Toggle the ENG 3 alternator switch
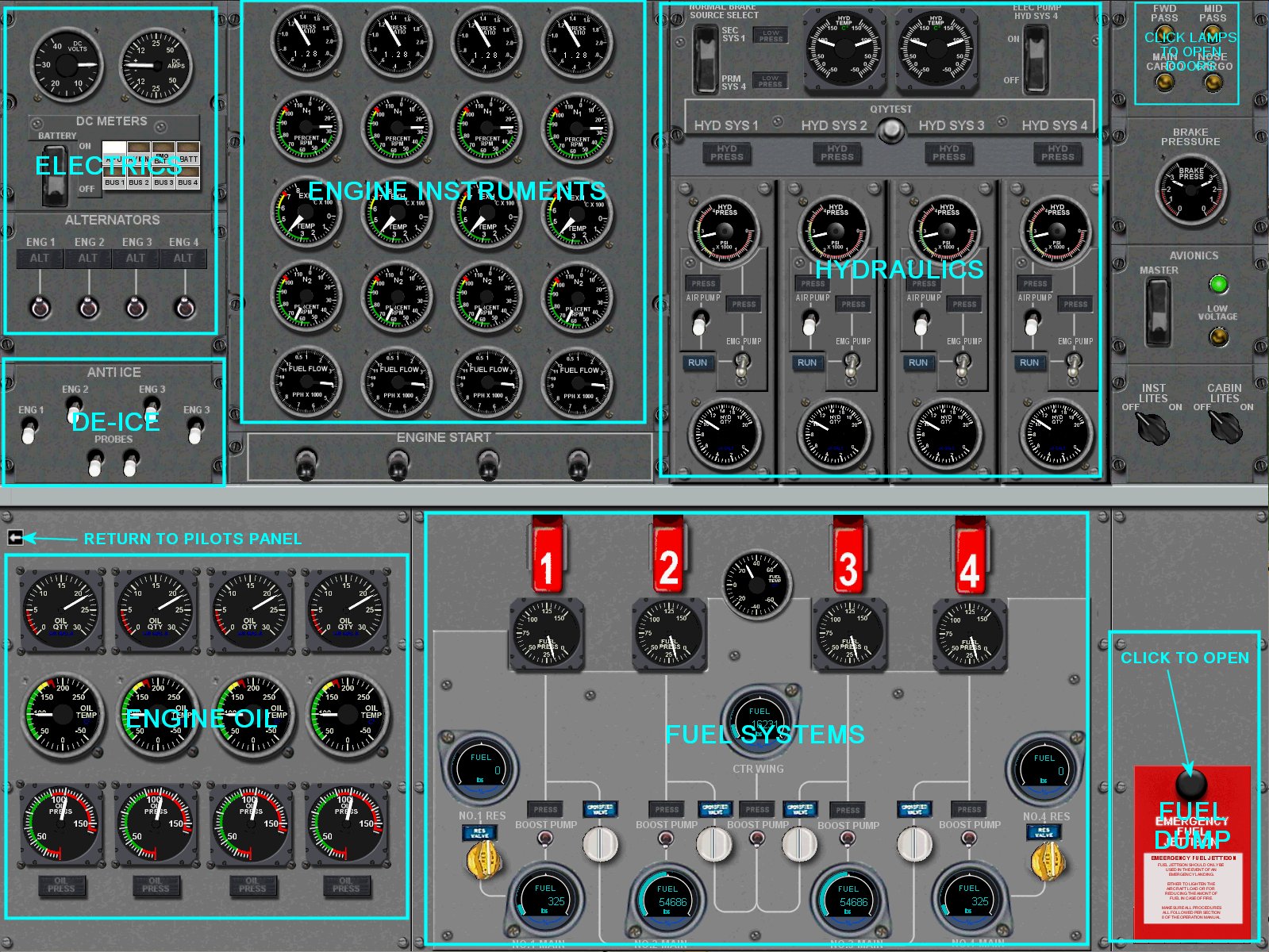 (136, 305)
